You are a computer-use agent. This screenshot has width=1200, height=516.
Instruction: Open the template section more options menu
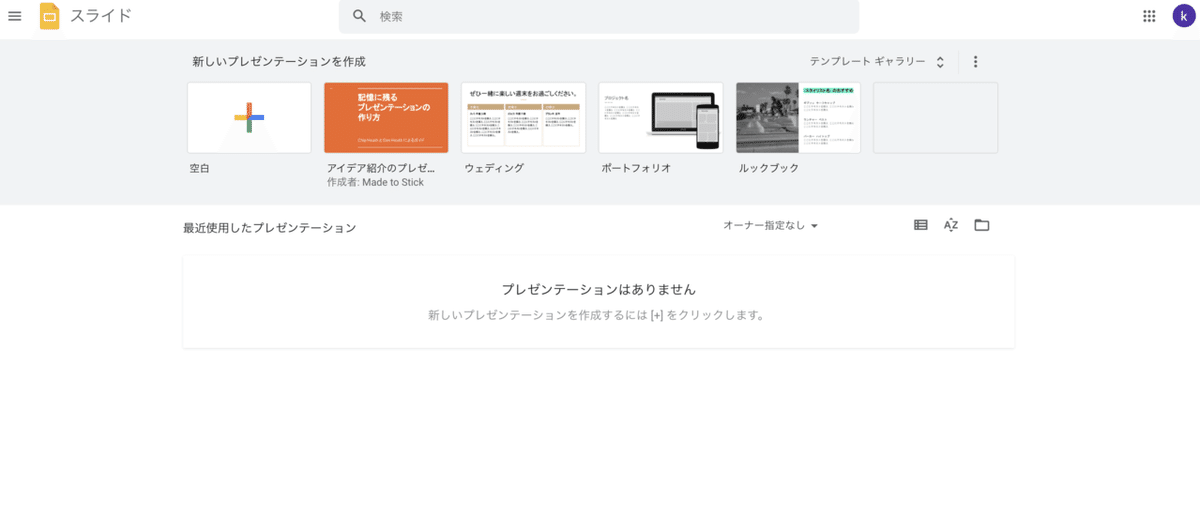(x=976, y=62)
